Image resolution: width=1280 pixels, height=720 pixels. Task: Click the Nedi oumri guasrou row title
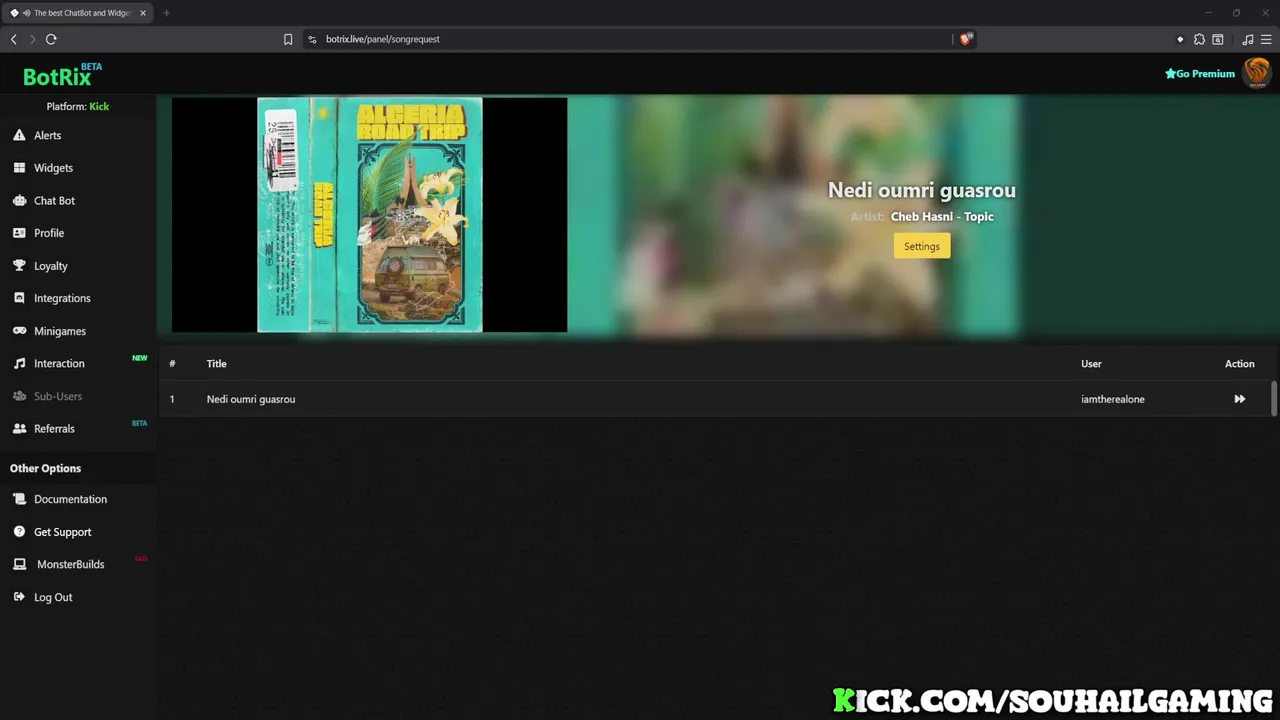(x=251, y=399)
